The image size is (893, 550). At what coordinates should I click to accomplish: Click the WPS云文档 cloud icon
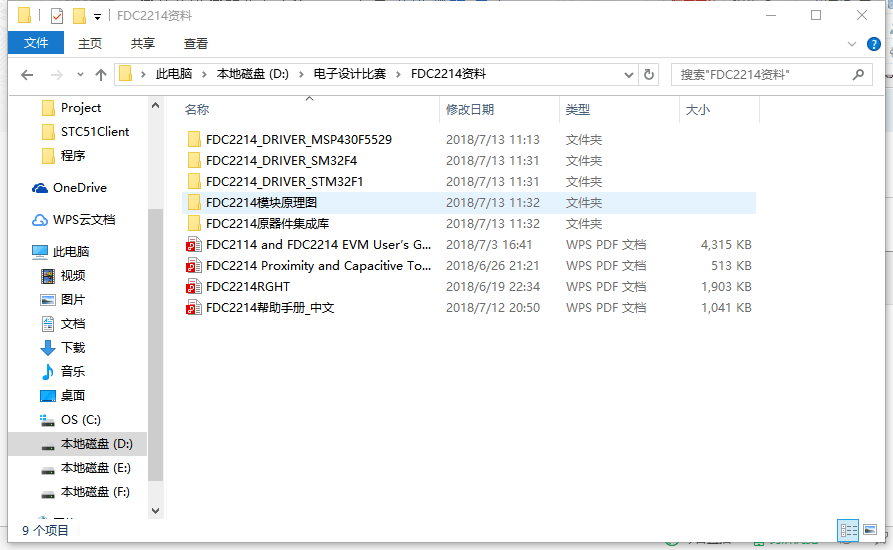click(x=40, y=220)
